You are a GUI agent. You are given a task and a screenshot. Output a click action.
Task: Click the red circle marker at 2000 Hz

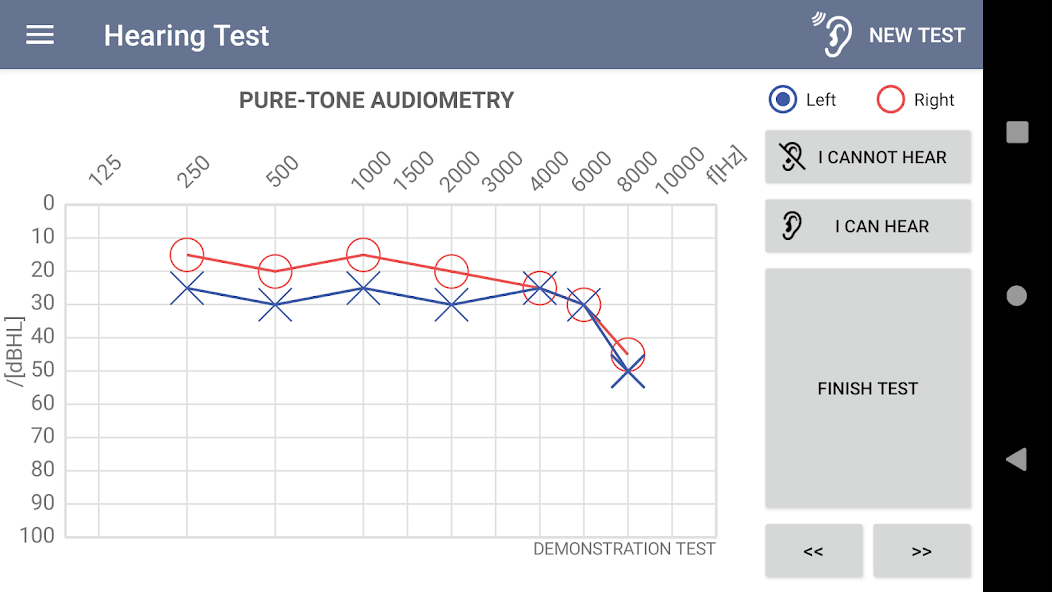point(452,271)
